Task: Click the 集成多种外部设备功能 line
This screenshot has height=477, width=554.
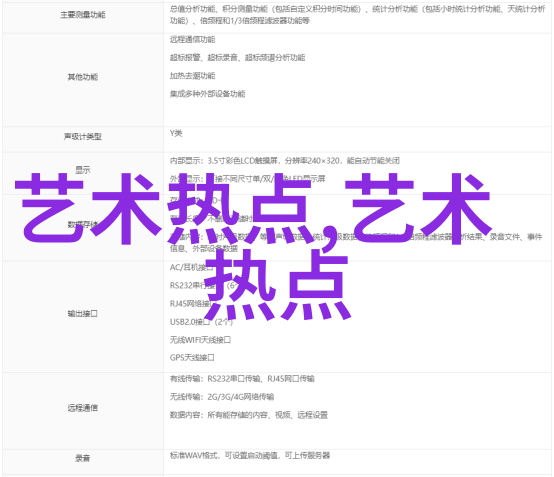Action: pyautogui.click(x=207, y=94)
